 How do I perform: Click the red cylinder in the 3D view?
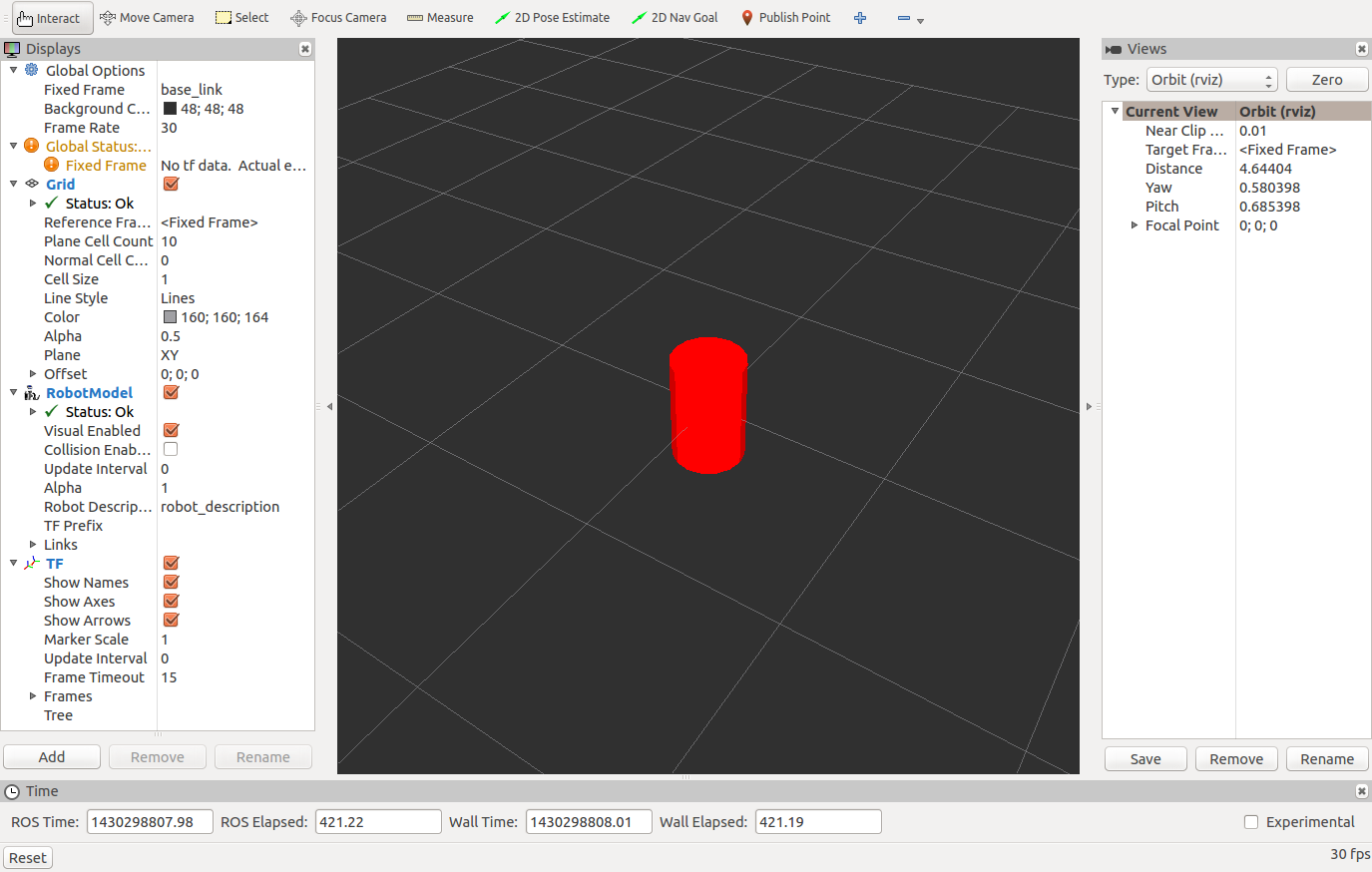coord(708,405)
